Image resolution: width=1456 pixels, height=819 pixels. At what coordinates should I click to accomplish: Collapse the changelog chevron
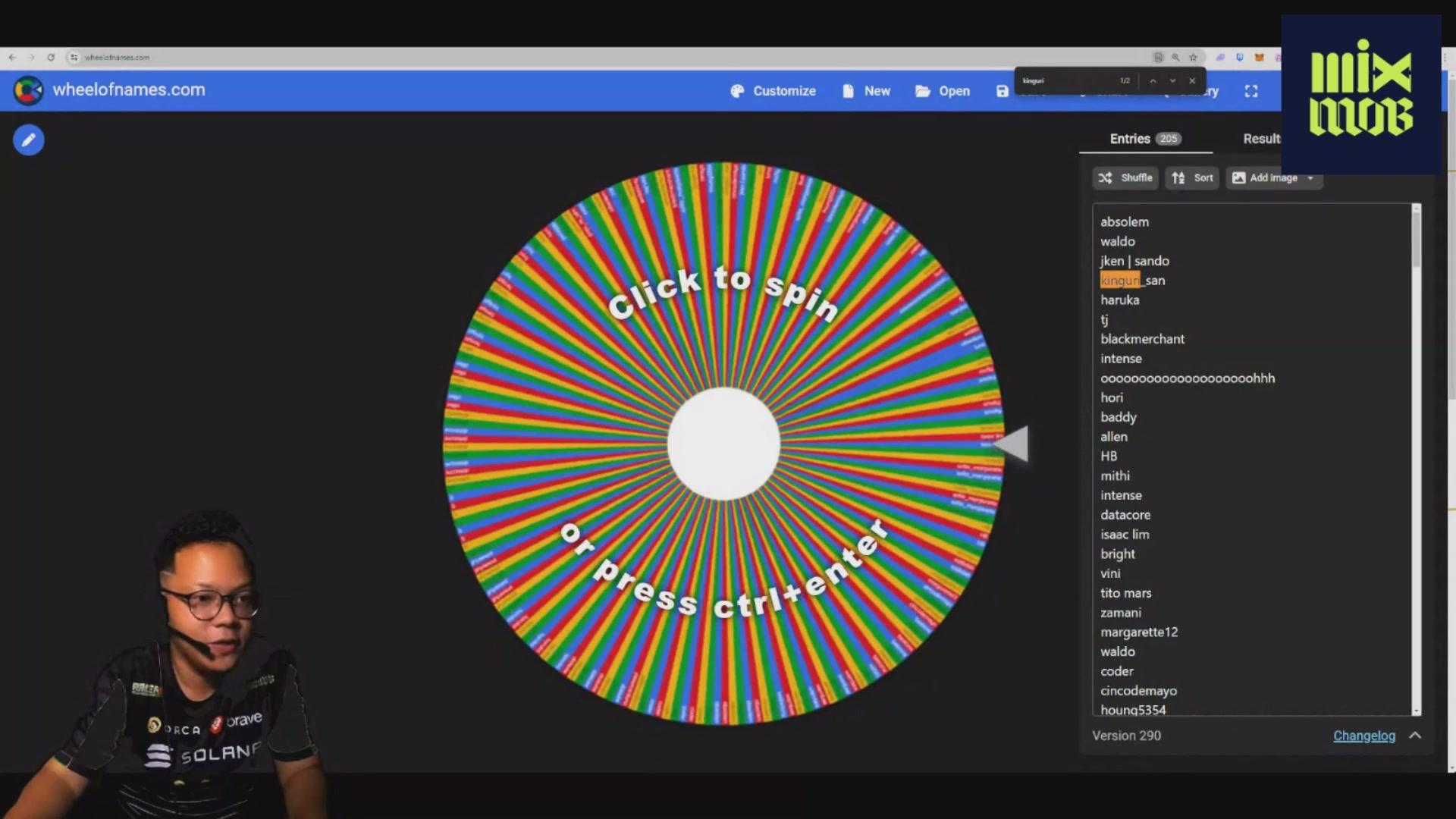point(1415,736)
